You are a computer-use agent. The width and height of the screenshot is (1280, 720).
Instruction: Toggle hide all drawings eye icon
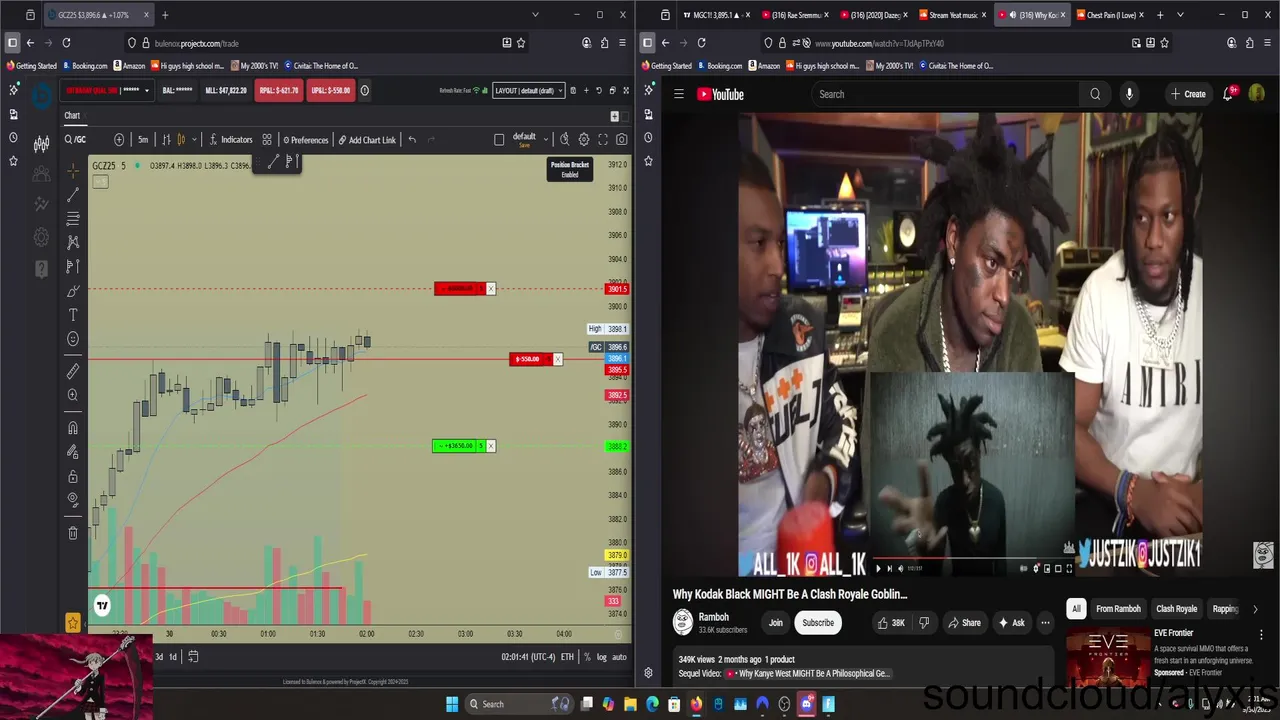point(73,499)
